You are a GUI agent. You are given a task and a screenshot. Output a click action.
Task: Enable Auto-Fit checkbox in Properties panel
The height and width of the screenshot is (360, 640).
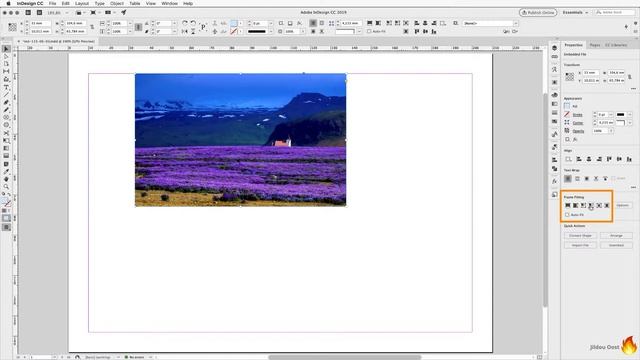(567, 215)
